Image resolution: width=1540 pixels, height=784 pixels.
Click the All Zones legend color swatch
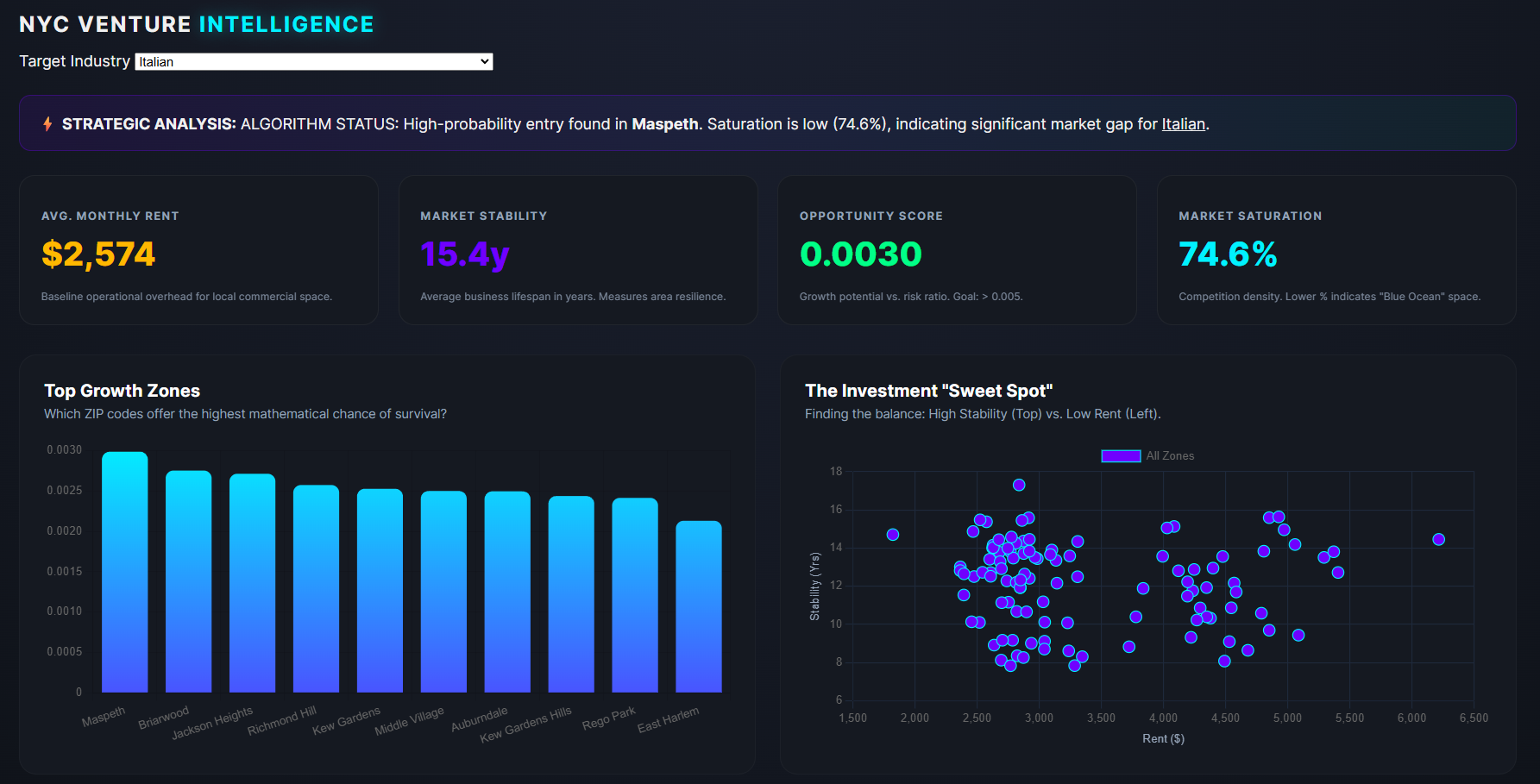(1119, 455)
